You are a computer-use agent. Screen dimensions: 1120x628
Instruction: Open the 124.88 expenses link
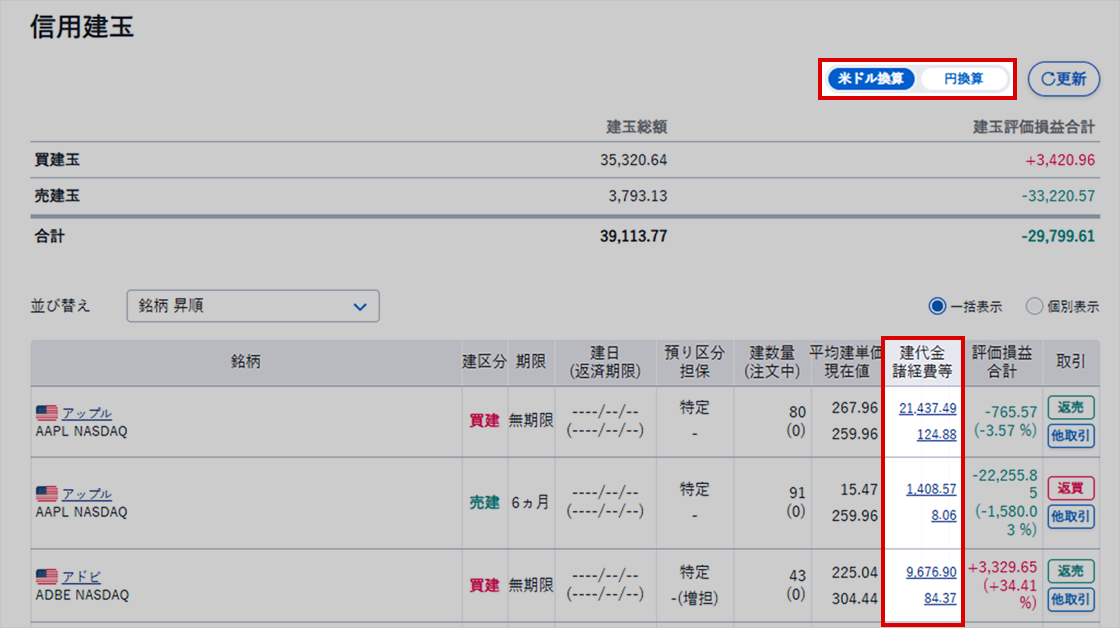(x=936, y=435)
